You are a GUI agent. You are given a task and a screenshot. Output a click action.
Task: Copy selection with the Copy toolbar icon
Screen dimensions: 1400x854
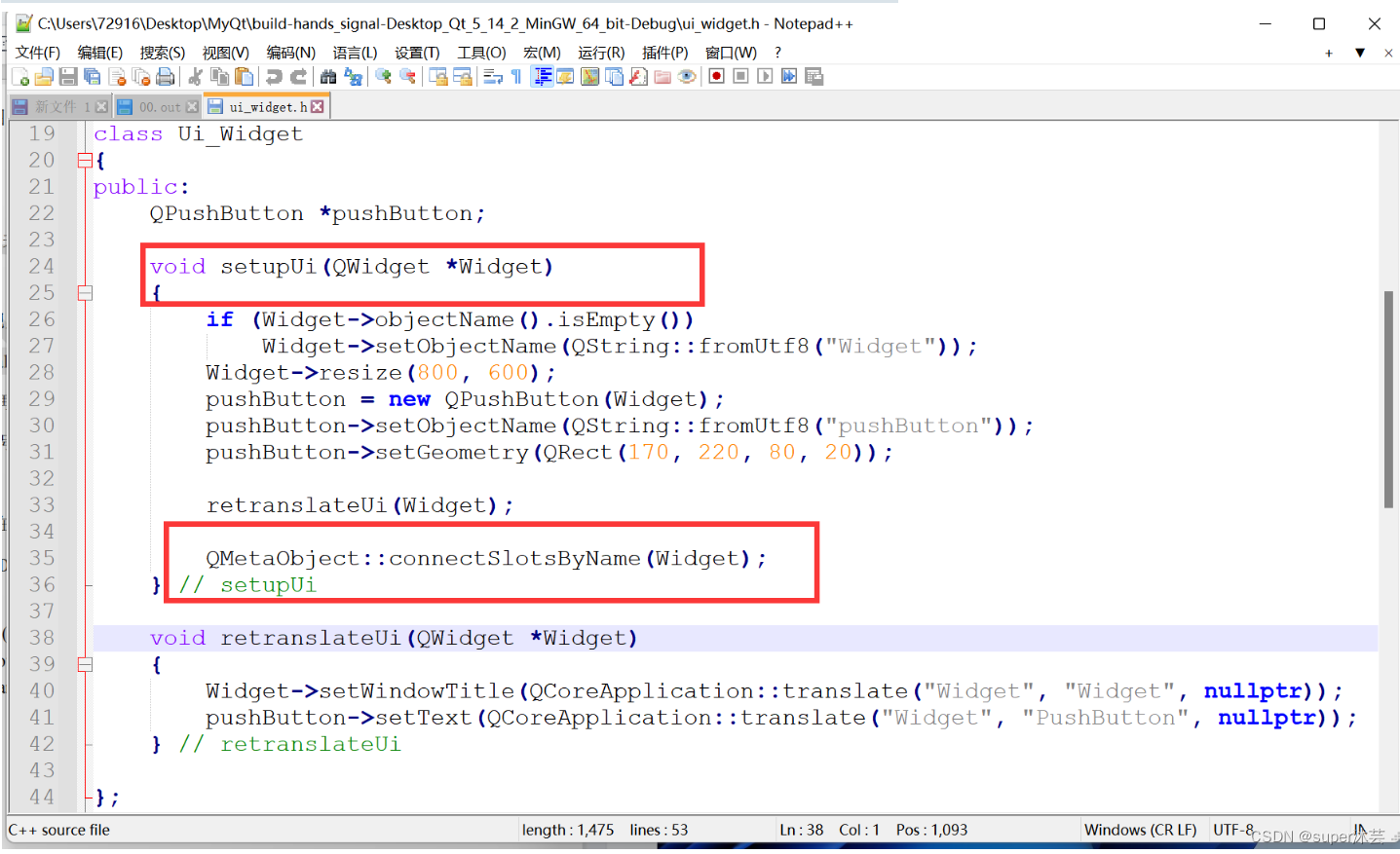click(x=220, y=77)
